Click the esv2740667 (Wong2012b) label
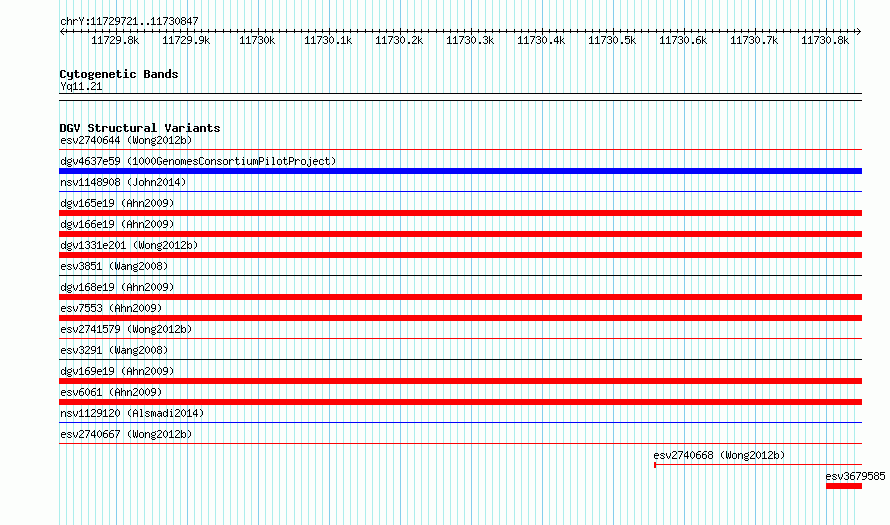Screen dimensions: 890x525 126,434
